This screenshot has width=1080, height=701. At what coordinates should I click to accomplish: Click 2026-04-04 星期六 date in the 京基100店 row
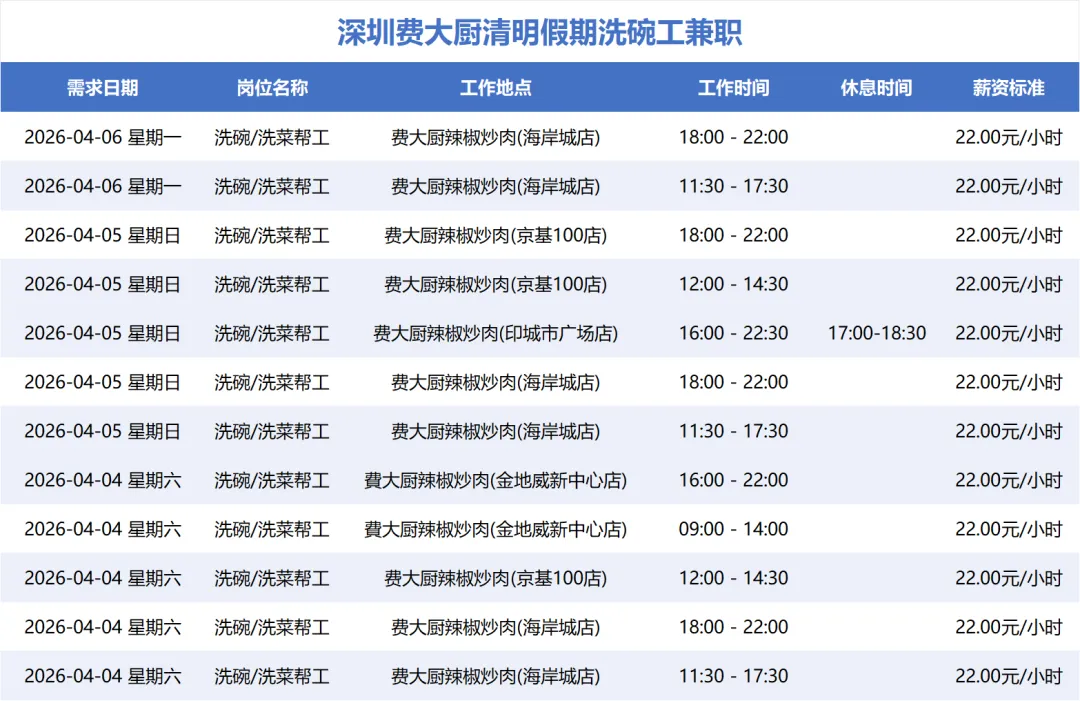[x=103, y=578]
